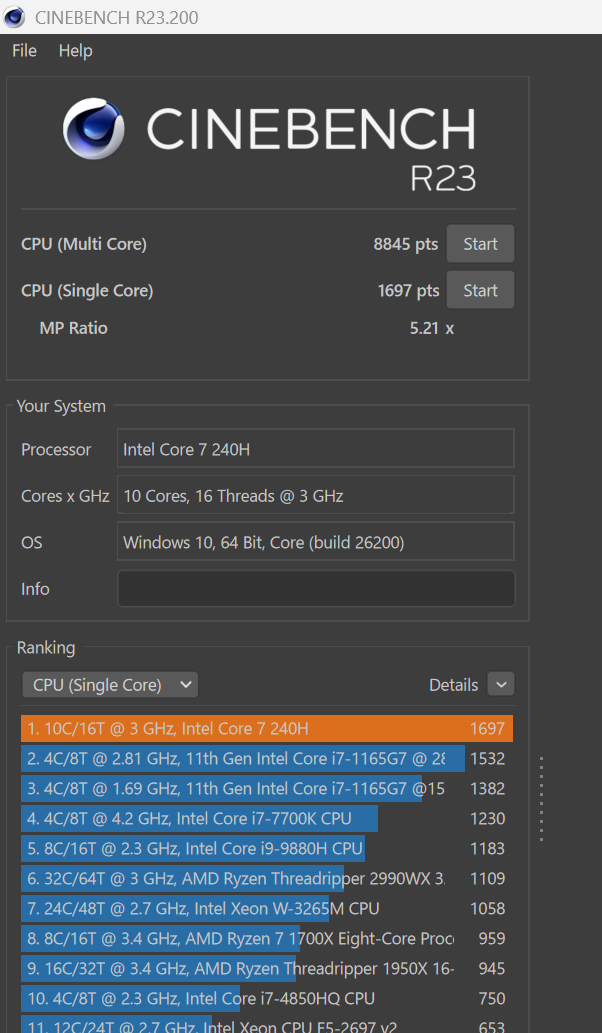Screen dimensions: 602x1033
Task: Open the ranking category selector arrow
Action: [x=184, y=684]
